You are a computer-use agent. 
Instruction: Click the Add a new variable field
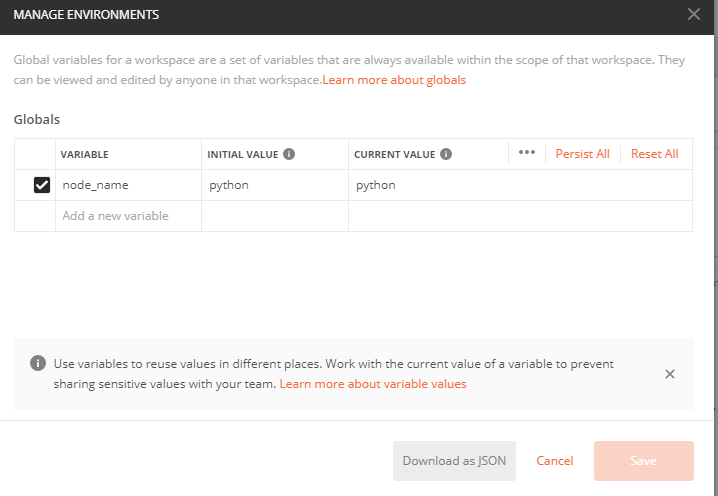(129, 216)
